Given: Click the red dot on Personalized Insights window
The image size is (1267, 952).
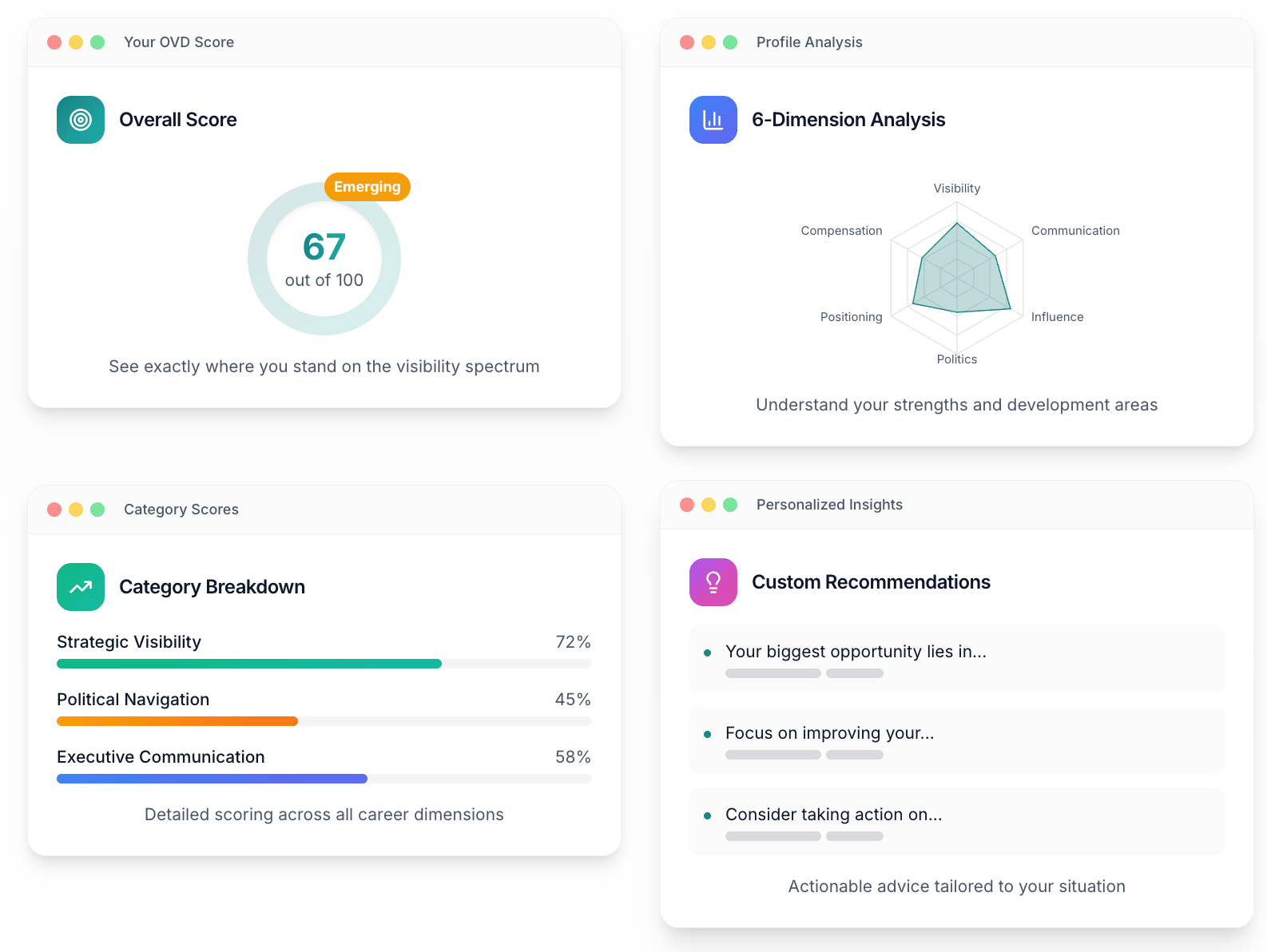Looking at the screenshot, I should point(687,505).
